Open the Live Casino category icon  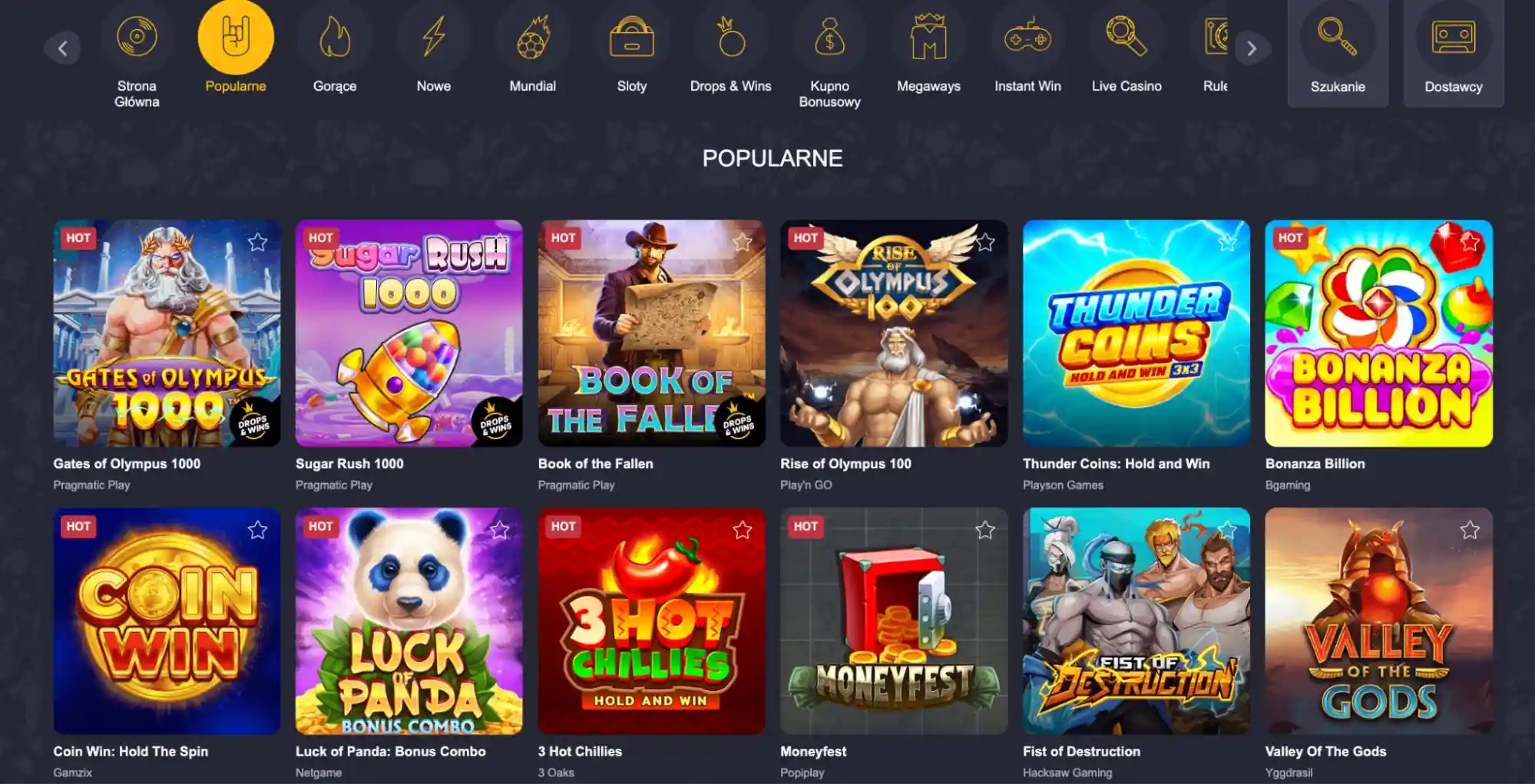(x=1126, y=38)
